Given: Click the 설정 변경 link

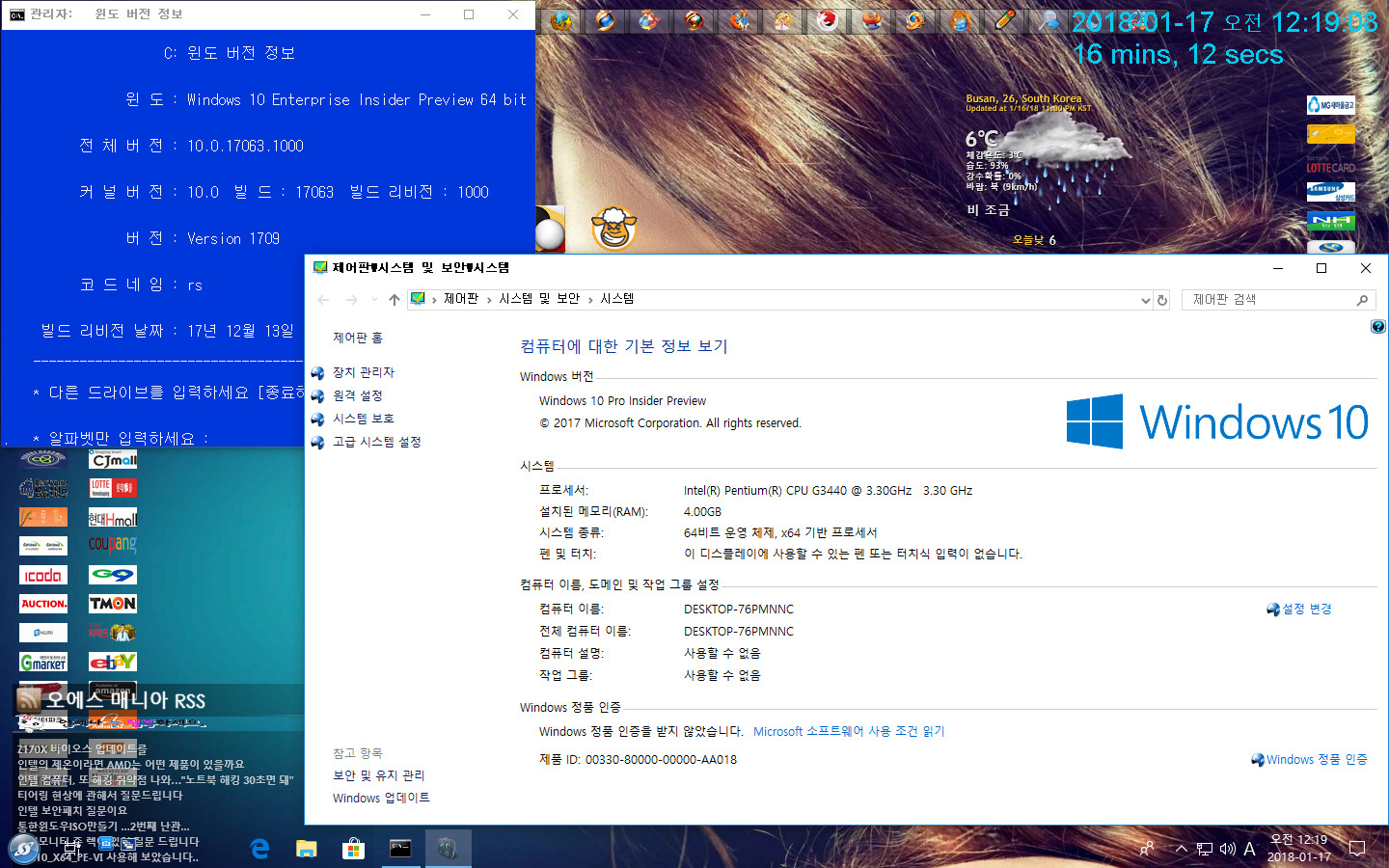Looking at the screenshot, I should (x=1306, y=609).
